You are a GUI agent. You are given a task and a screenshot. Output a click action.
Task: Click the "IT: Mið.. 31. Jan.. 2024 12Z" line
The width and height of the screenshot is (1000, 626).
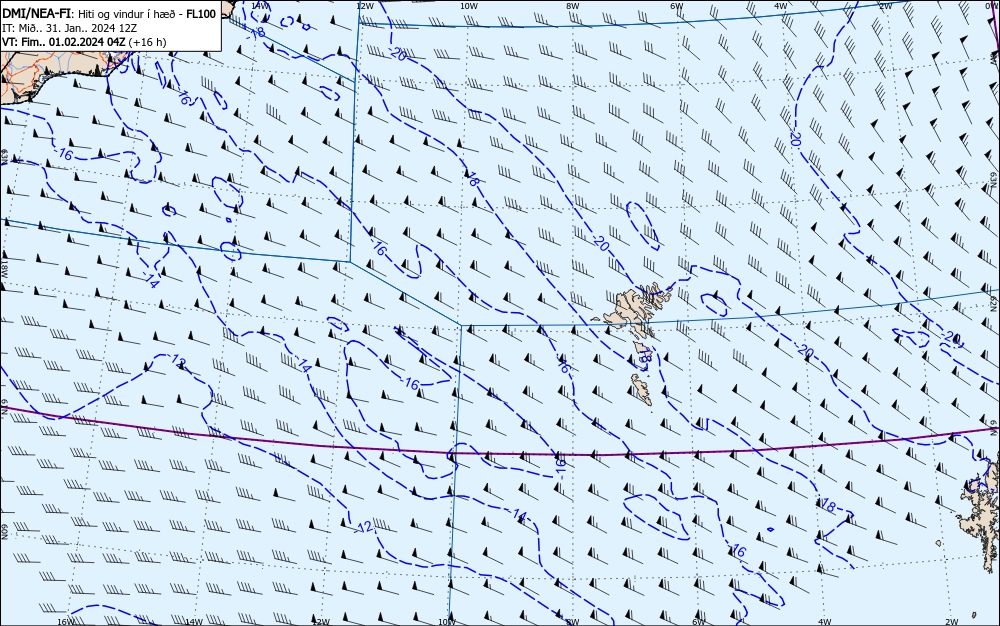(70, 28)
